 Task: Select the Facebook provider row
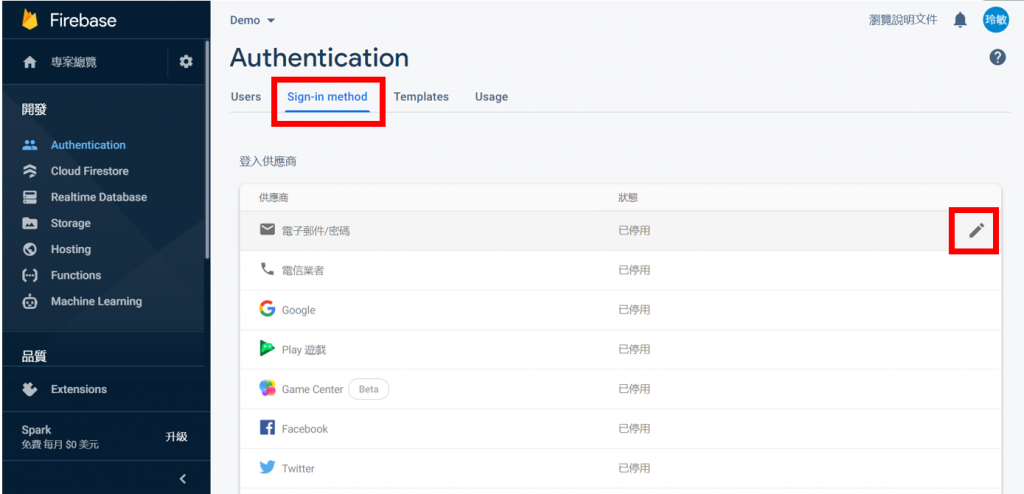pyautogui.click(x=620, y=429)
